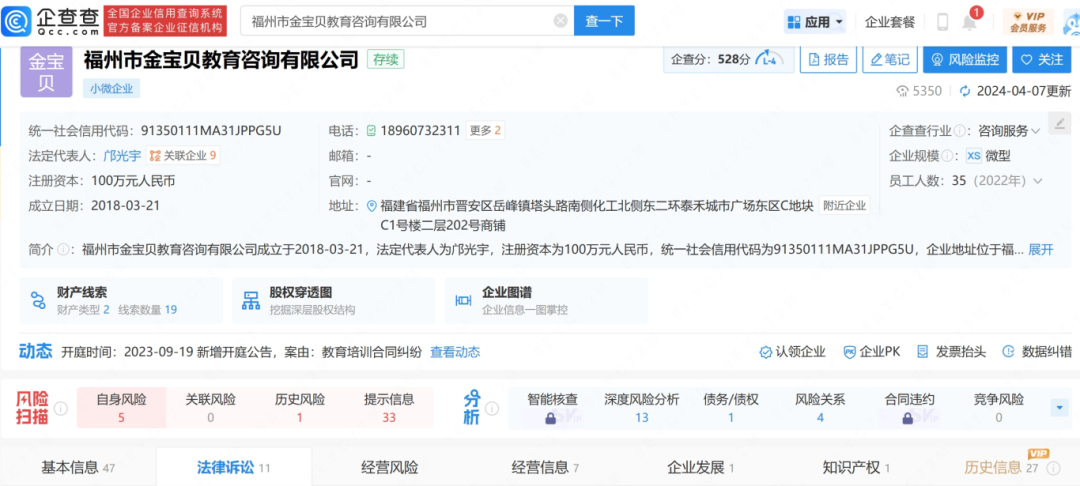Viewport: 1080px width, 486px height.
Task: Click the 金宝贝 company logo thumbnail
Action: [46, 71]
